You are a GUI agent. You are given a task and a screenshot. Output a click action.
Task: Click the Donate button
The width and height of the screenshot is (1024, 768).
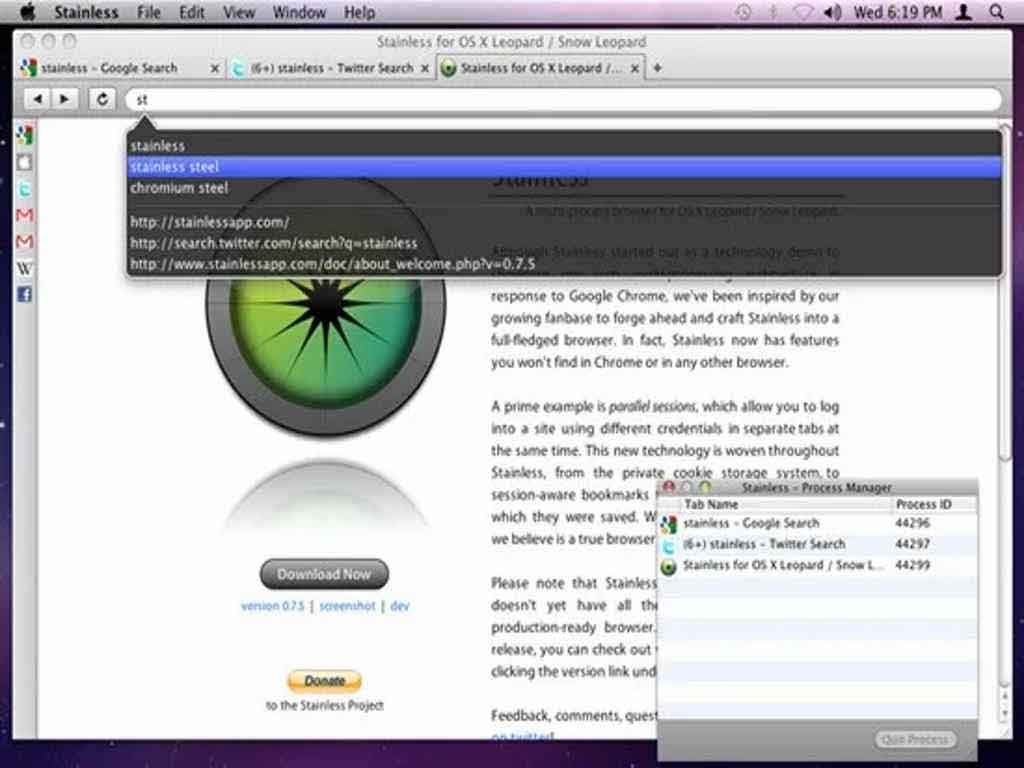tap(324, 681)
